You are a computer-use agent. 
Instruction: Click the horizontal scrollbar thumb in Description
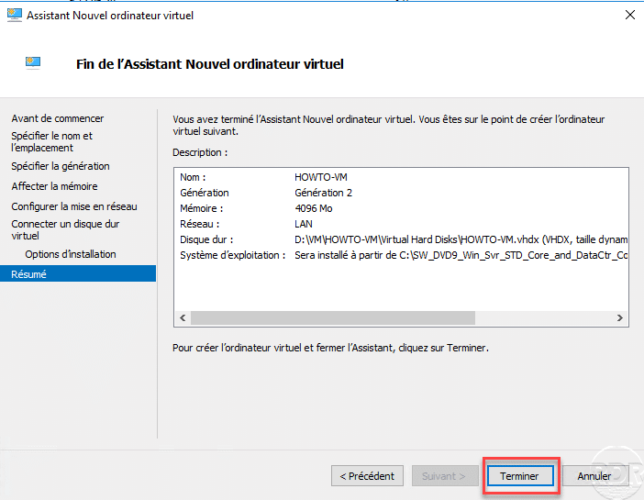pyautogui.click(x=333, y=318)
